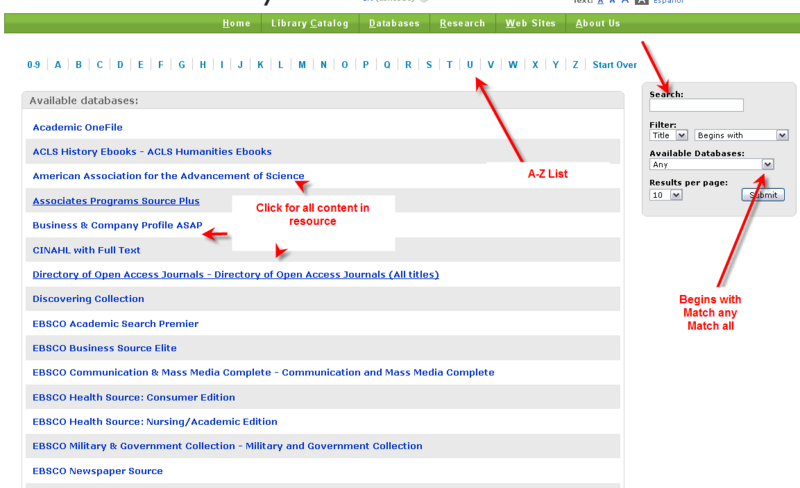Expand the Results per page dropdown
This screenshot has height=488, width=800.
(x=666, y=194)
